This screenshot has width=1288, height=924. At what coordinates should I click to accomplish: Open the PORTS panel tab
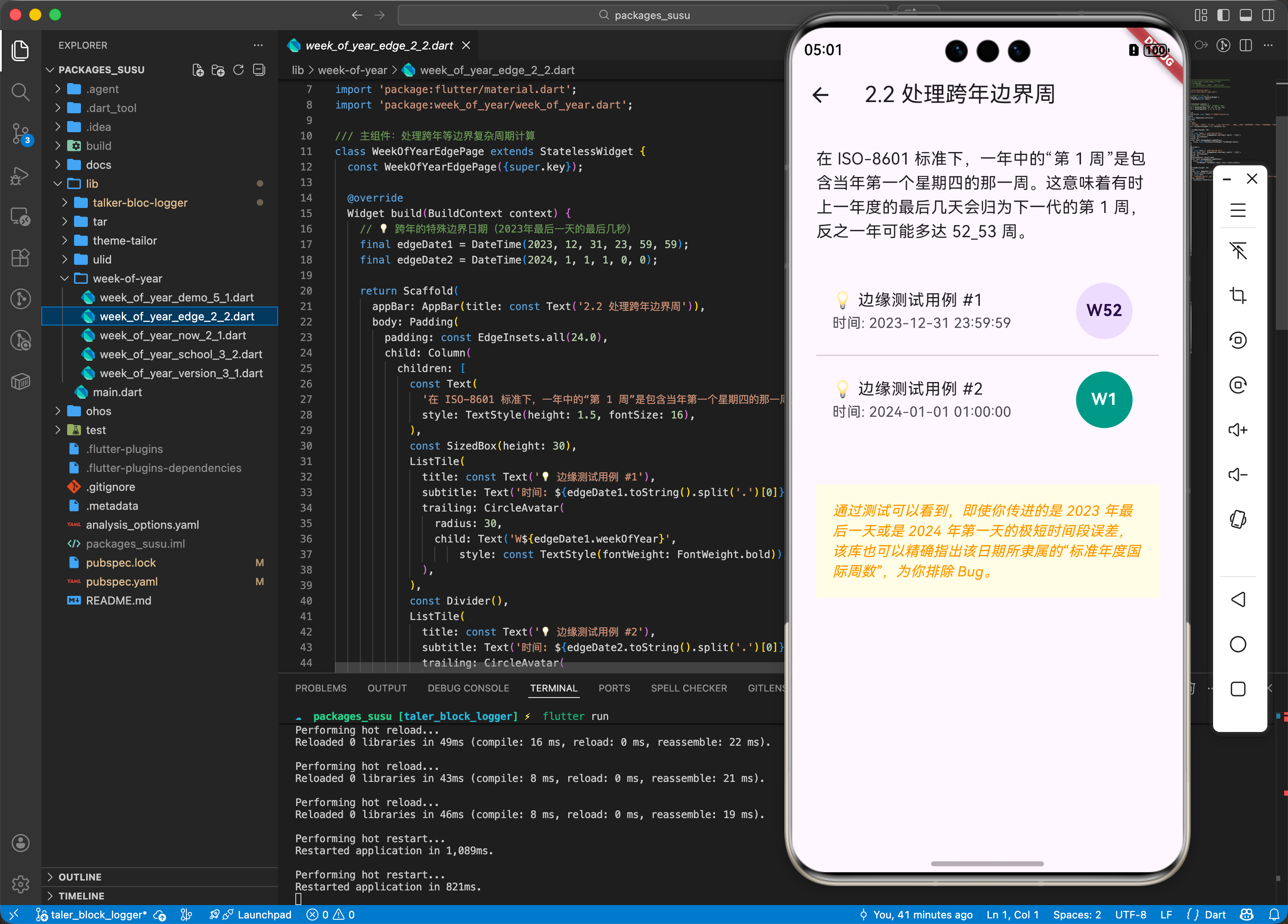click(x=614, y=688)
